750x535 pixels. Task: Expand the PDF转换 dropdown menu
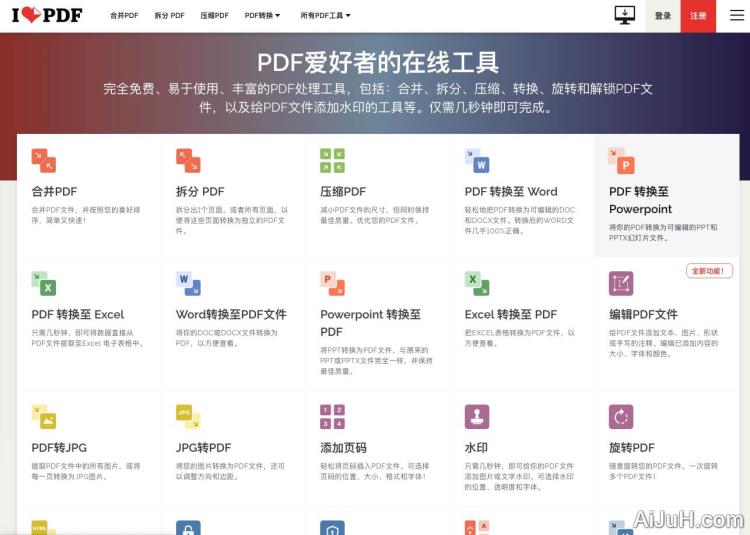click(262, 15)
